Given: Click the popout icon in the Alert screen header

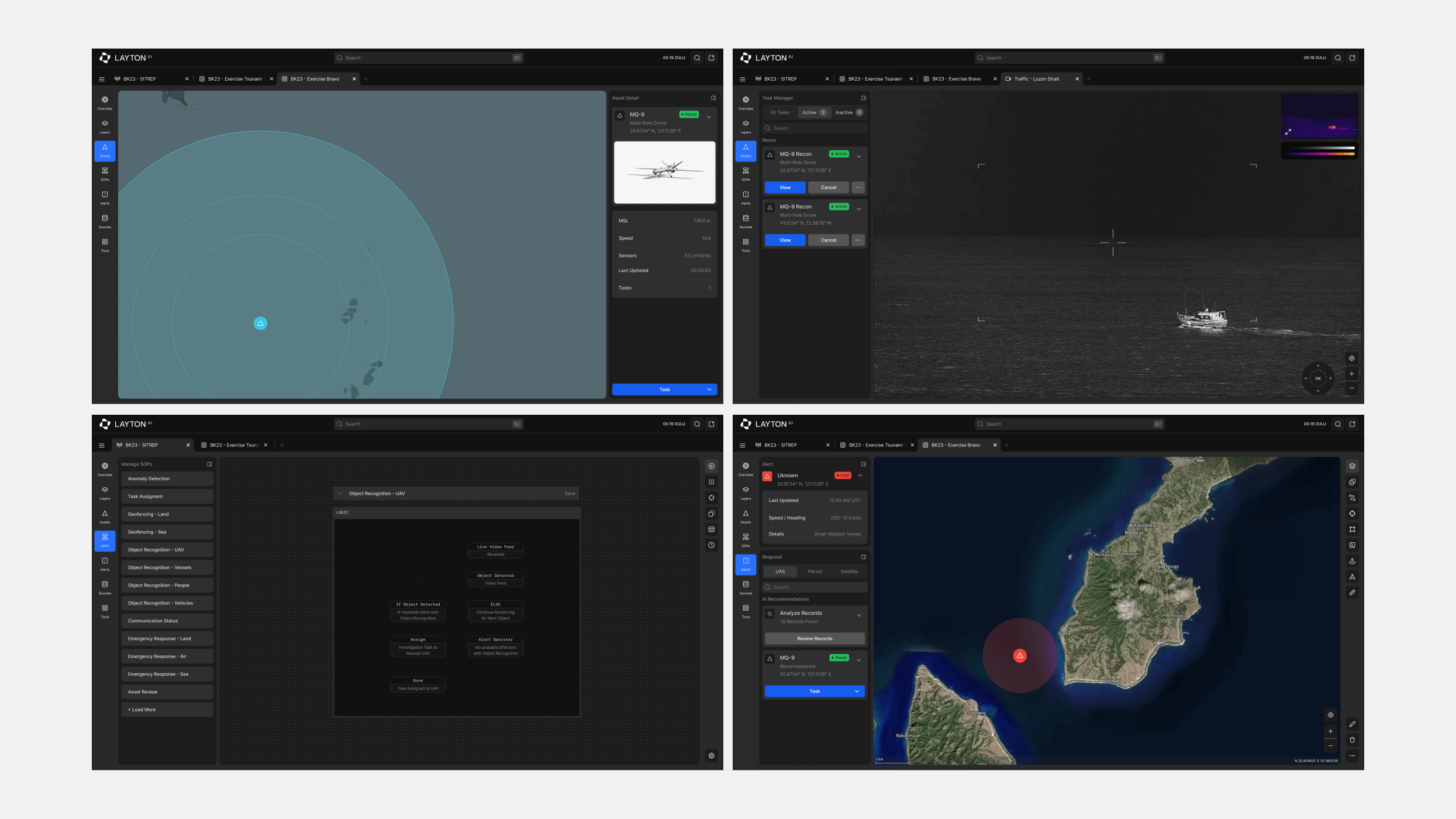Looking at the screenshot, I should pos(1352,424).
